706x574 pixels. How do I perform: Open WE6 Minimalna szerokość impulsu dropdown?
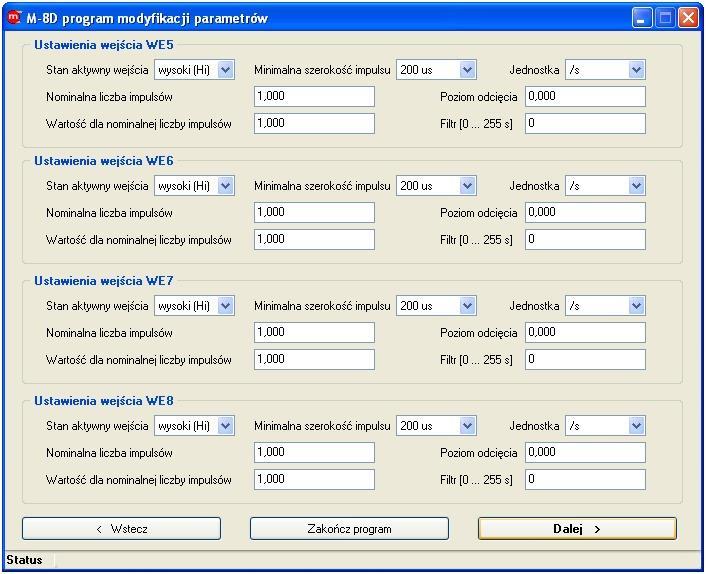(x=436, y=186)
